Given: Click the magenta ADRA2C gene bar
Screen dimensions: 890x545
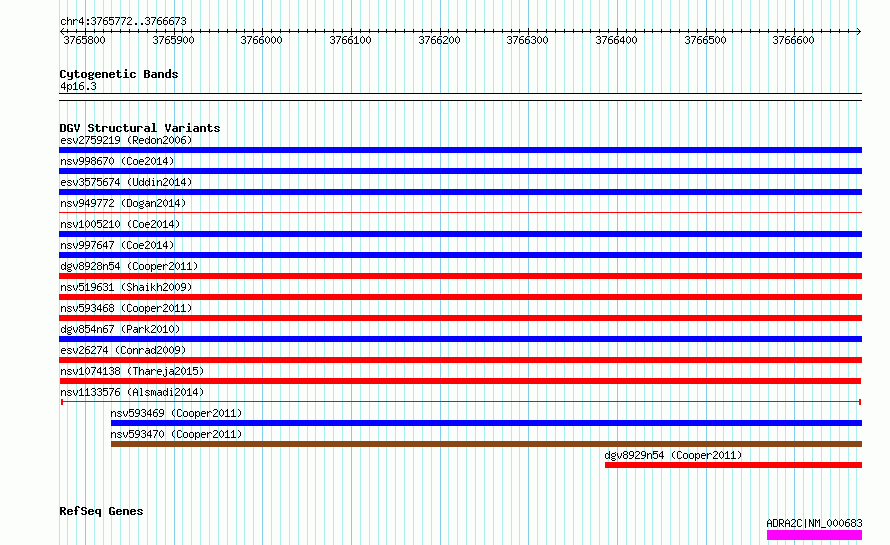Looking at the screenshot, I should 815,535.
